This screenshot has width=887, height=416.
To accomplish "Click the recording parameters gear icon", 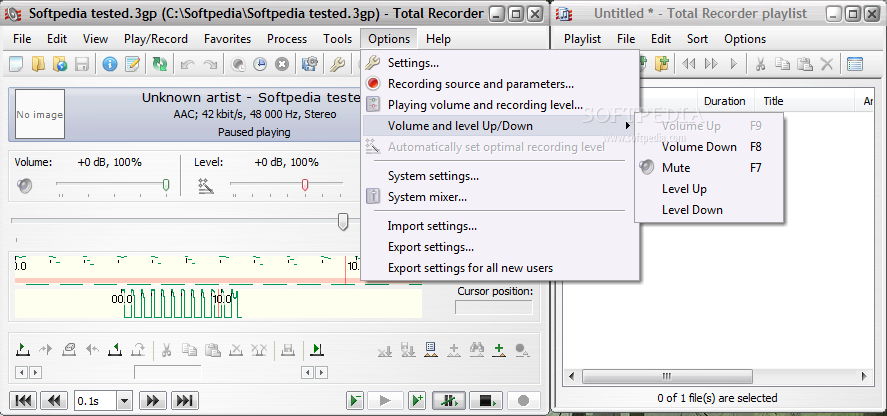I will [x=309, y=65].
